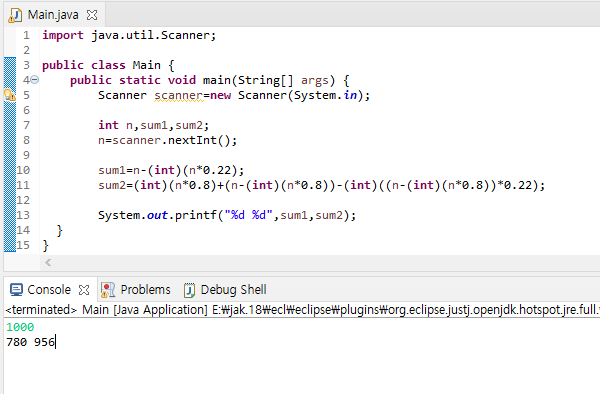Select the Main.java editor tab
Screen dimensions: 600x394
pyautogui.click(x=53, y=15)
